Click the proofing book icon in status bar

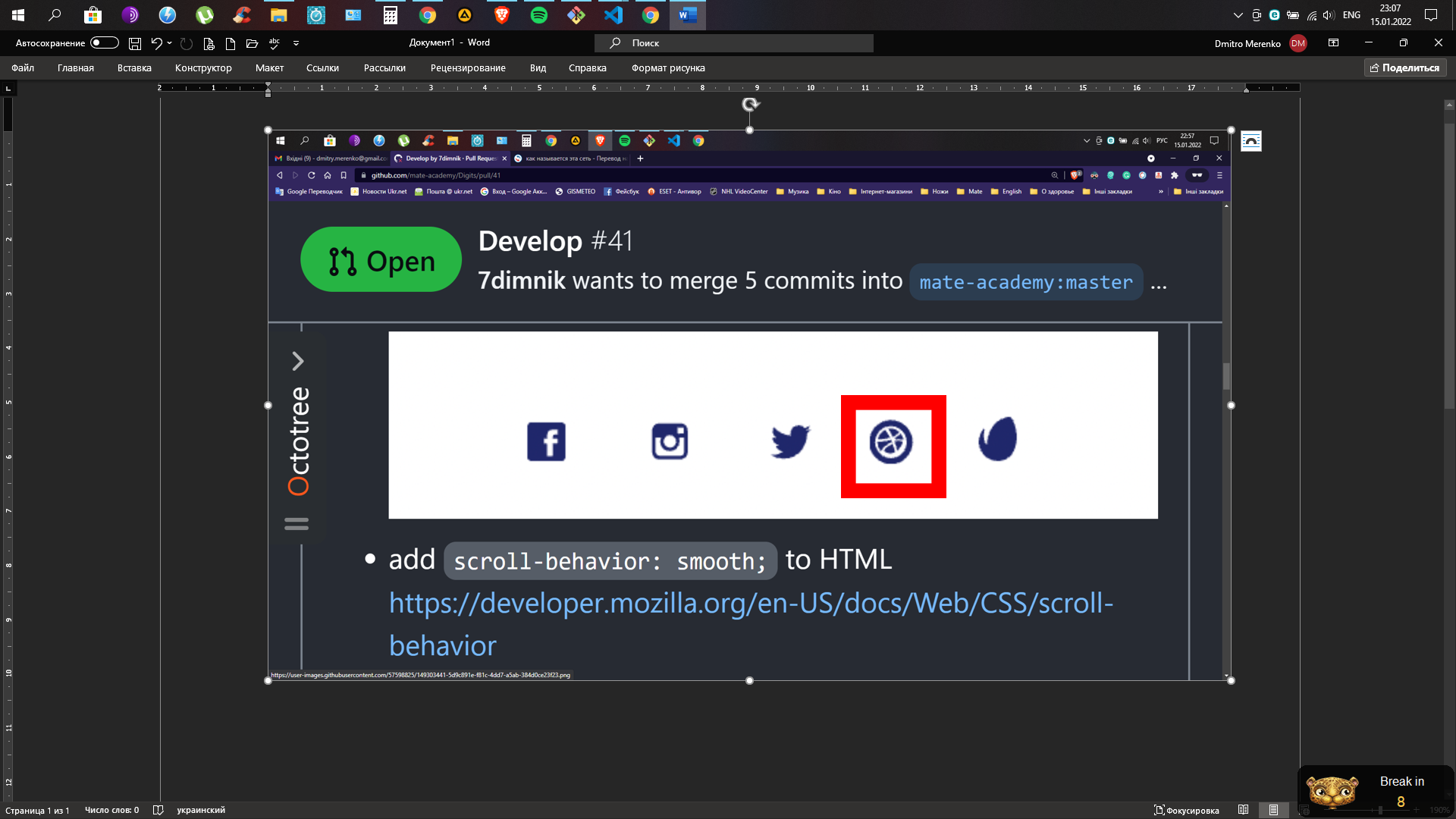click(158, 810)
